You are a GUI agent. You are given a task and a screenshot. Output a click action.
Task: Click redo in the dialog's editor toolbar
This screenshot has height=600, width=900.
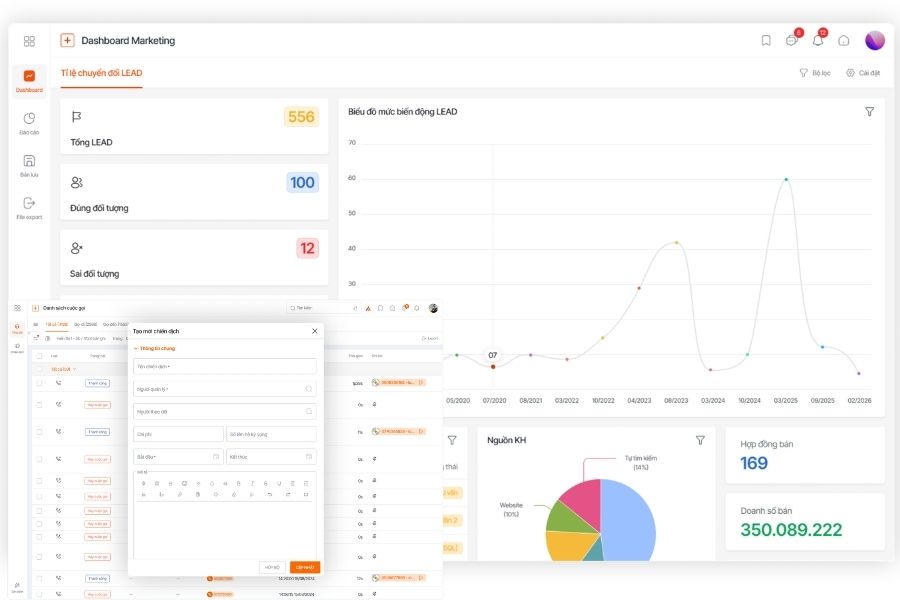pos(288,494)
